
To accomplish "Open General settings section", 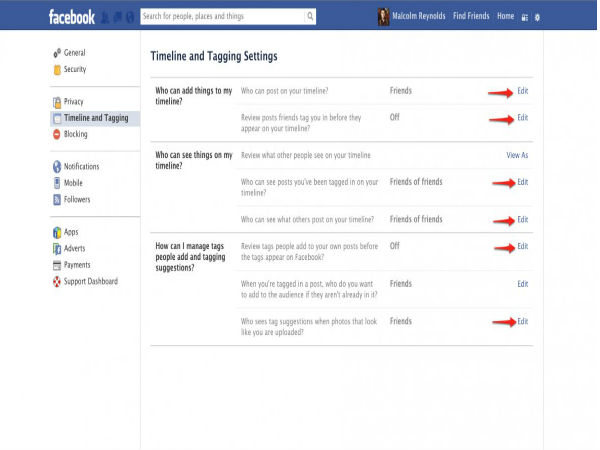I will tap(75, 53).
